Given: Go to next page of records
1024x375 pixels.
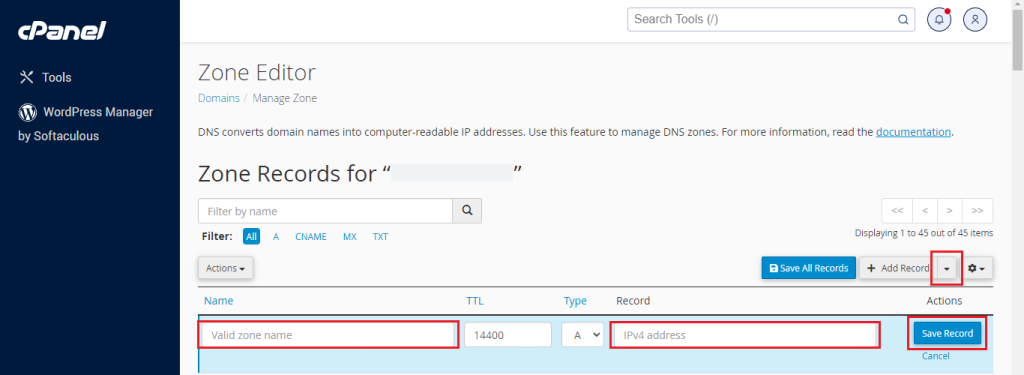Looking at the screenshot, I should tap(950, 211).
